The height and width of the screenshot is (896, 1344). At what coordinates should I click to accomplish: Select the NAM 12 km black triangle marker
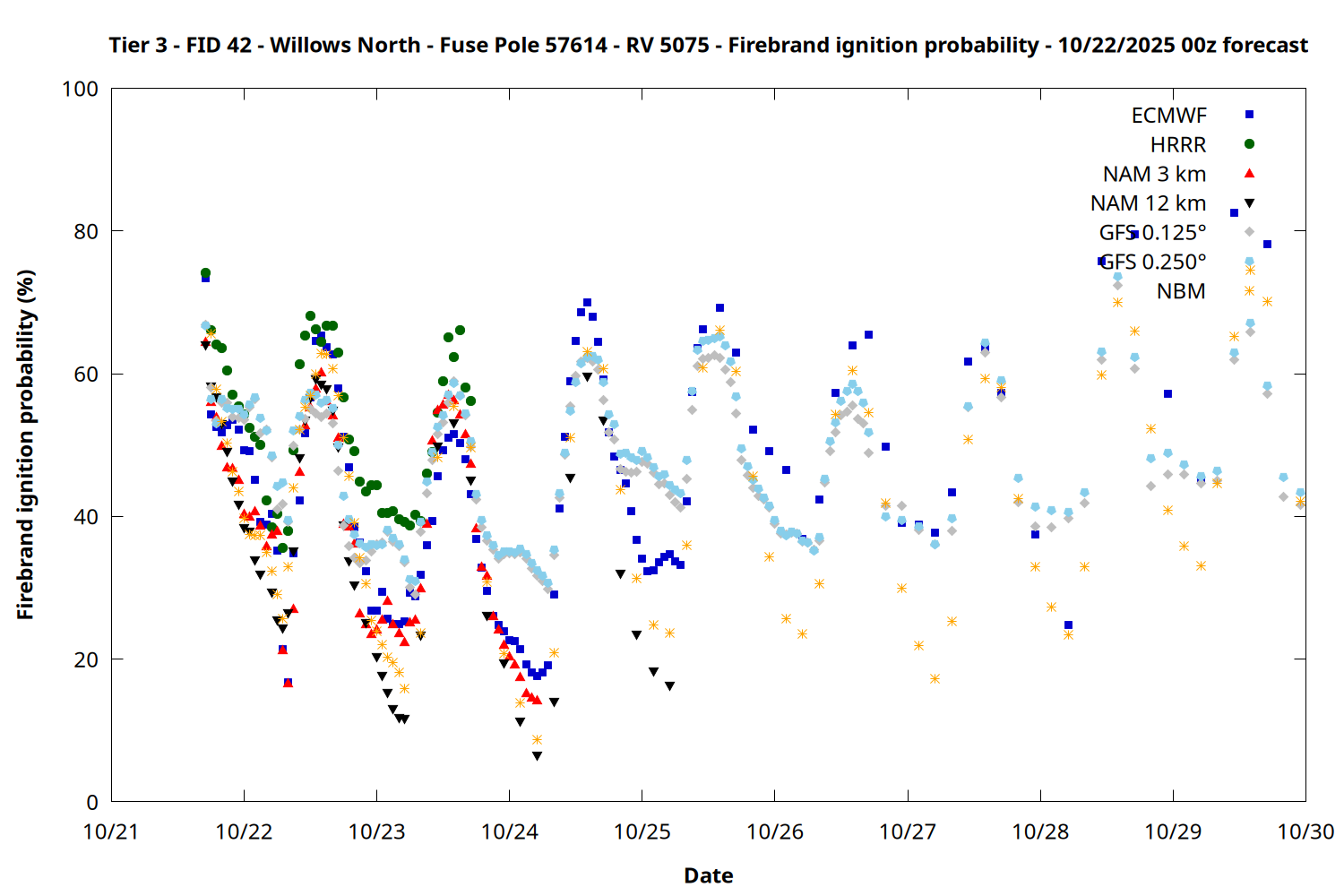(x=1249, y=202)
